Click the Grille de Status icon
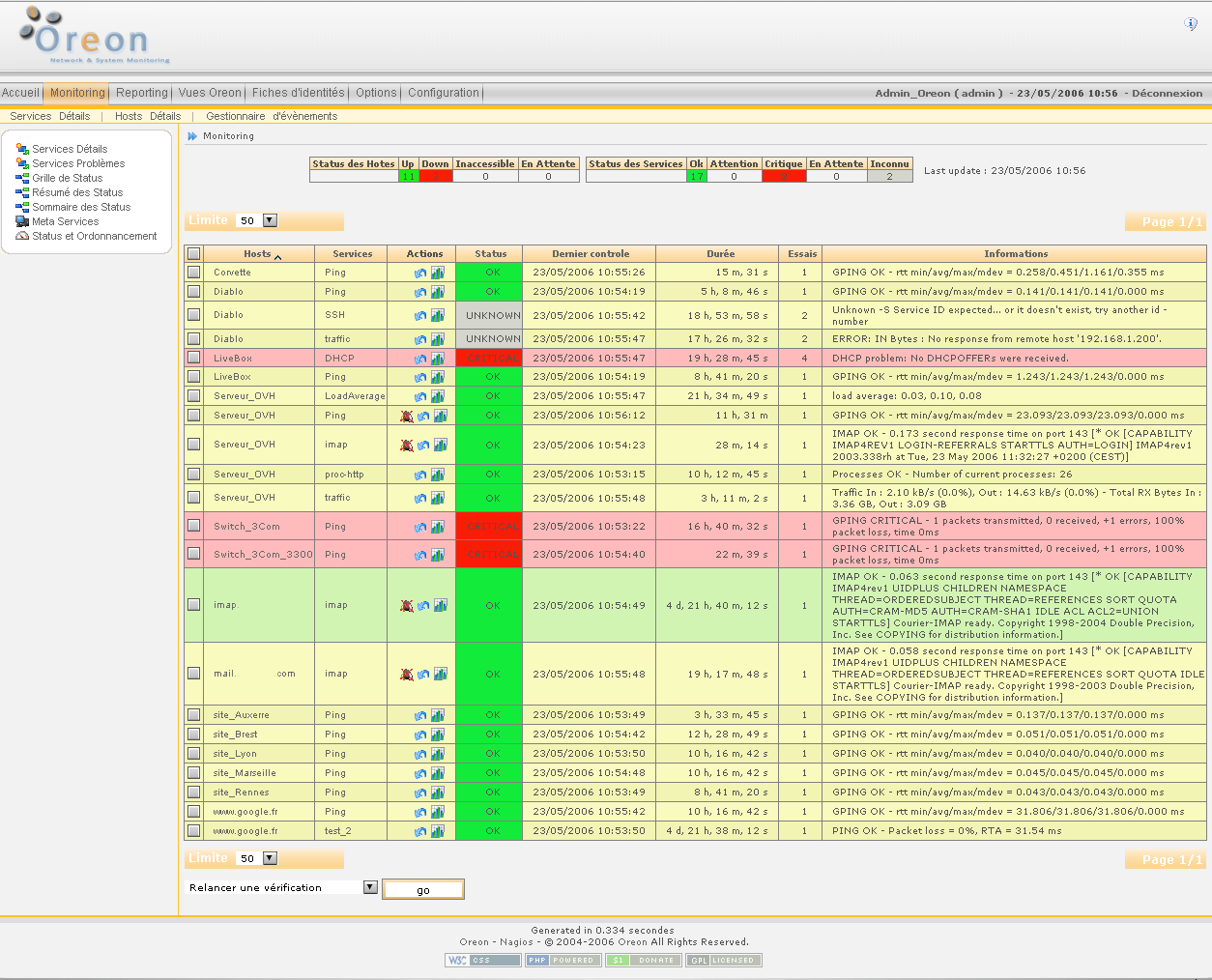Screen dimensions: 1212x980 tap(22, 178)
